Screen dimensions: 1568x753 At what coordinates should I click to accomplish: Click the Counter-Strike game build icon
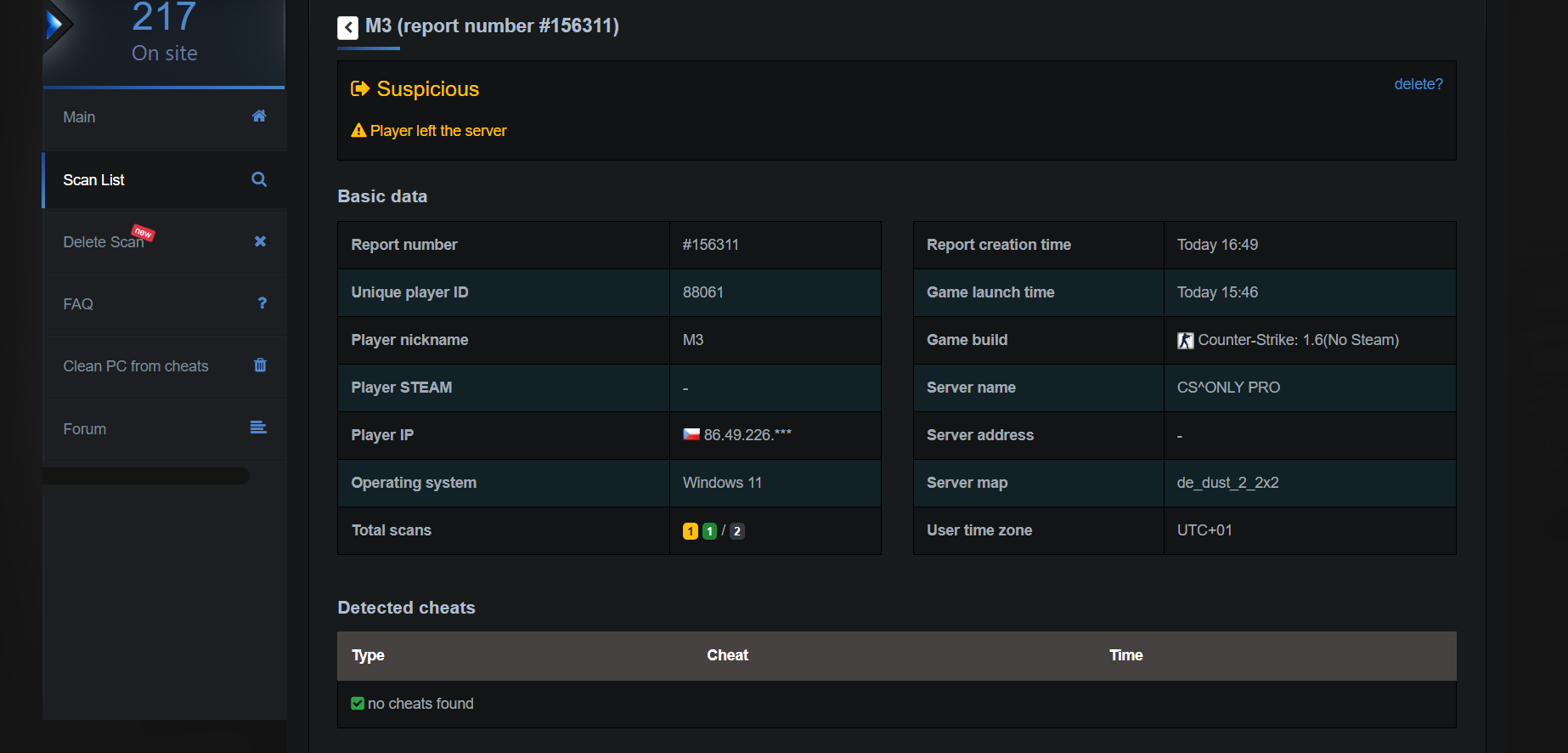(1185, 341)
